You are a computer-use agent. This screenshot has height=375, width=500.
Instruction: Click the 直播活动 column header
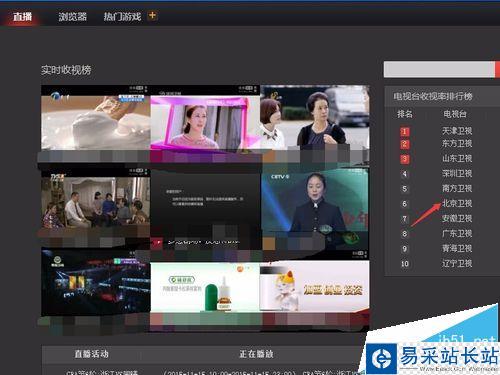tap(91, 354)
